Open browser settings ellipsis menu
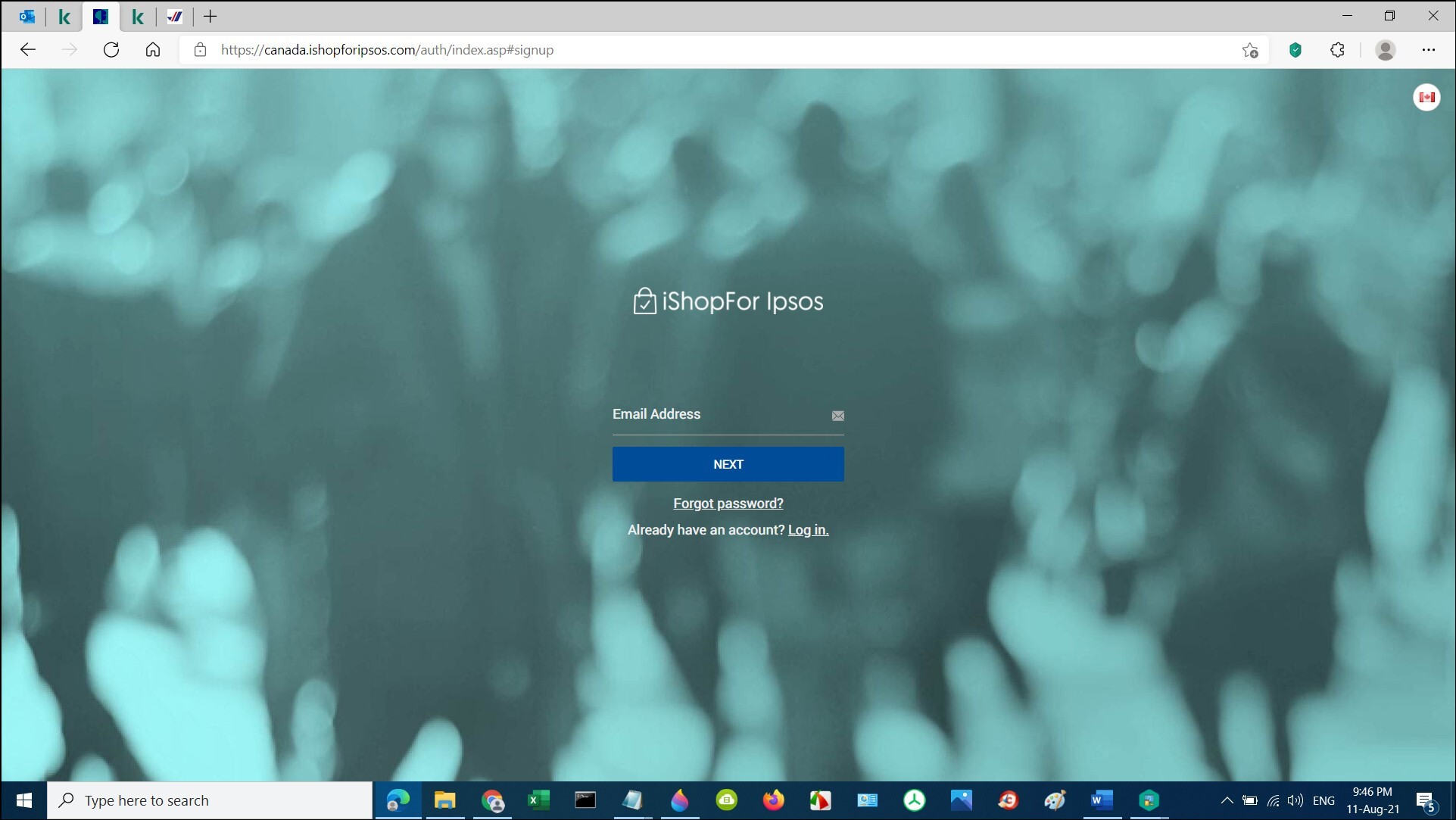 [1428, 50]
